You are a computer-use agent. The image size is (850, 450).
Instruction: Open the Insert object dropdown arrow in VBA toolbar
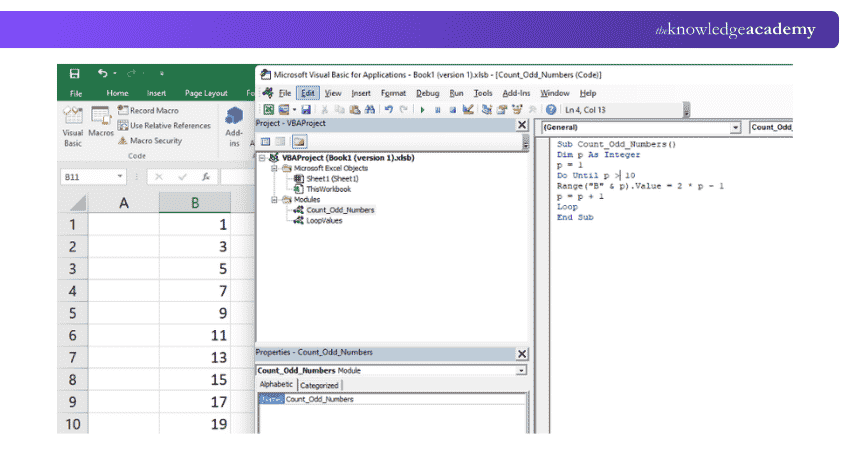coord(294,110)
